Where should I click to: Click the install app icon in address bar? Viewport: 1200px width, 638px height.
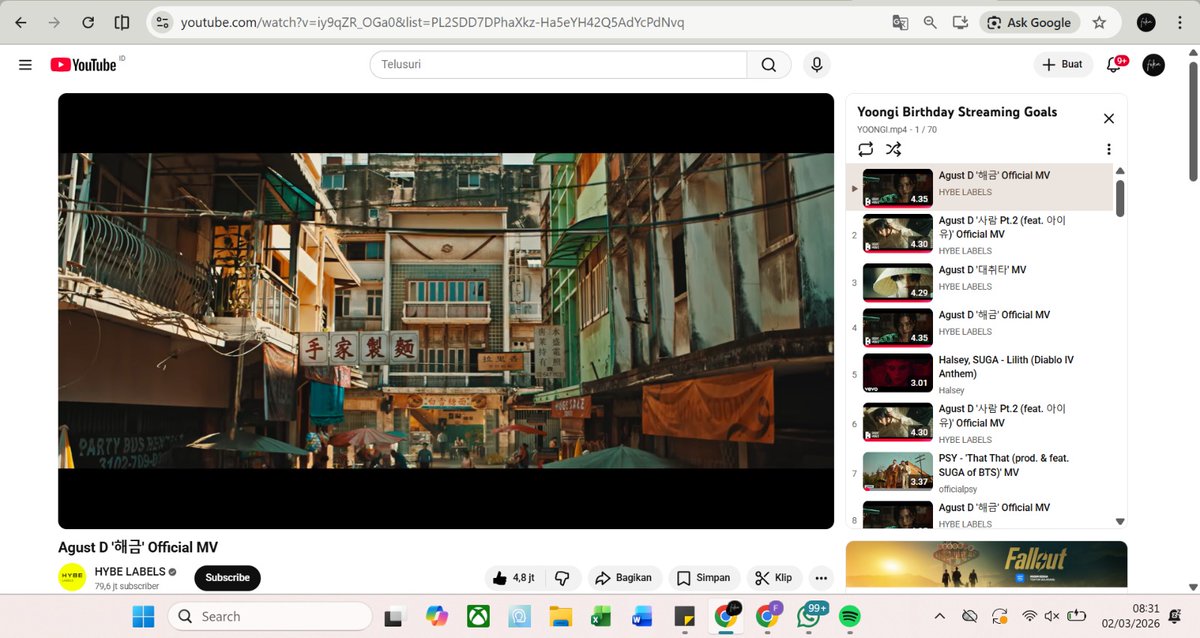click(x=960, y=22)
